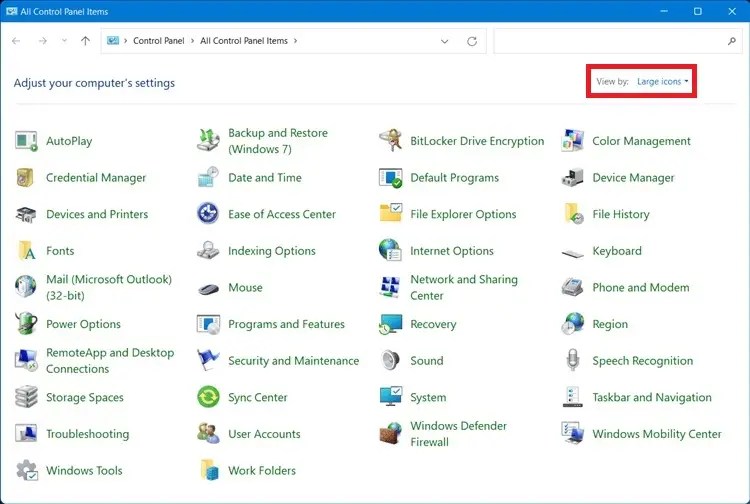The width and height of the screenshot is (750, 504).
Task: Open the Storage Spaces link
Action: [85, 397]
